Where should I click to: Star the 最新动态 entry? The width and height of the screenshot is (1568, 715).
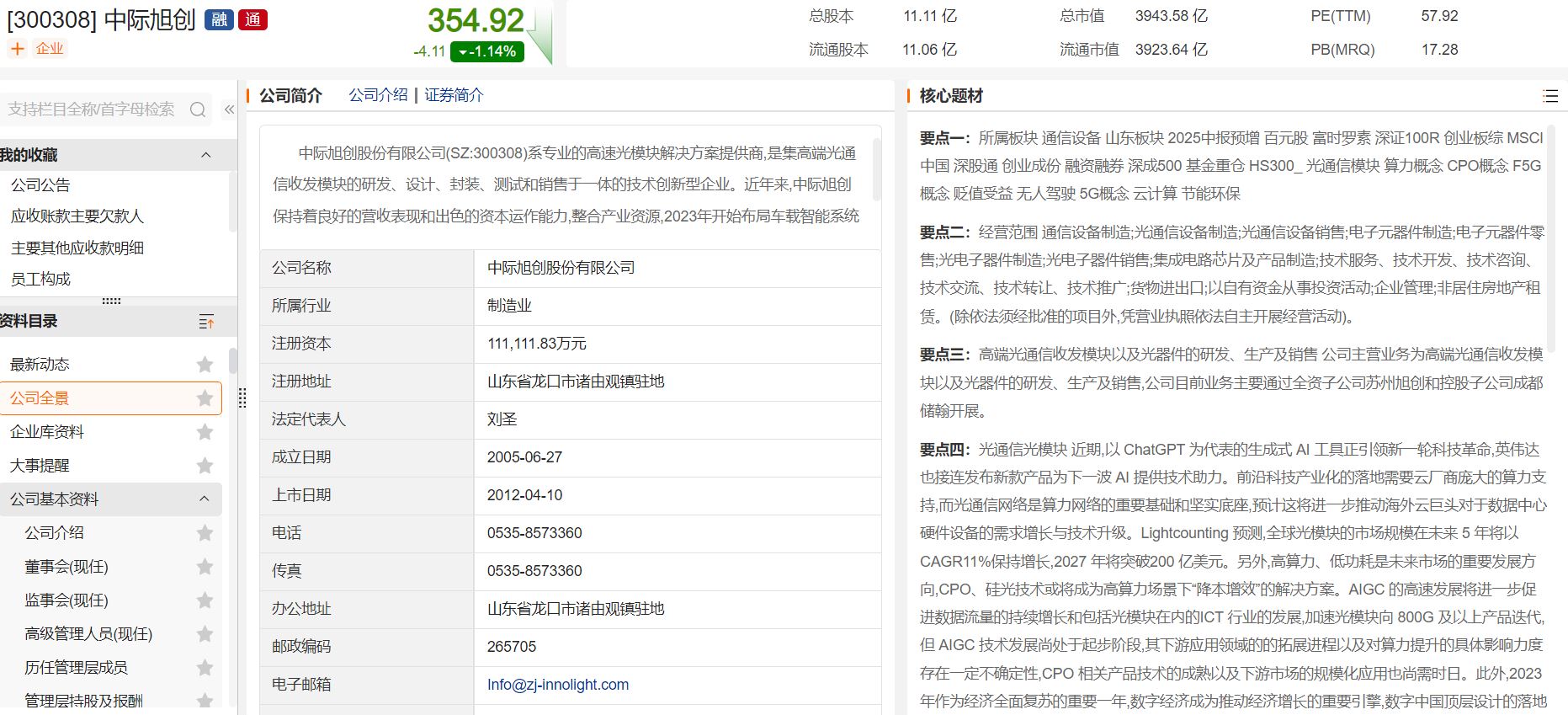tap(205, 365)
